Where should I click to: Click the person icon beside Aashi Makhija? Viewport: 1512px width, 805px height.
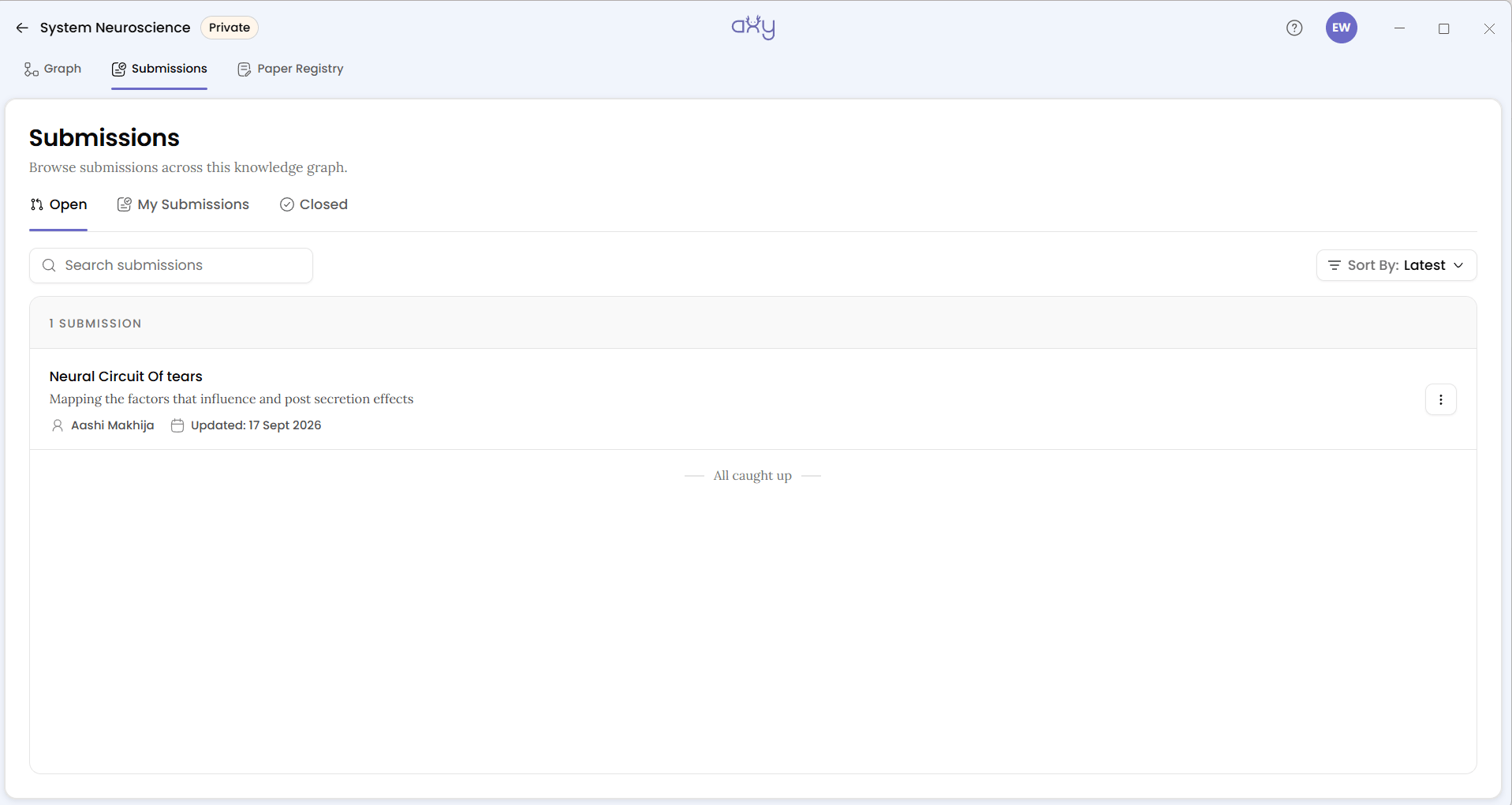click(x=58, y=425)
